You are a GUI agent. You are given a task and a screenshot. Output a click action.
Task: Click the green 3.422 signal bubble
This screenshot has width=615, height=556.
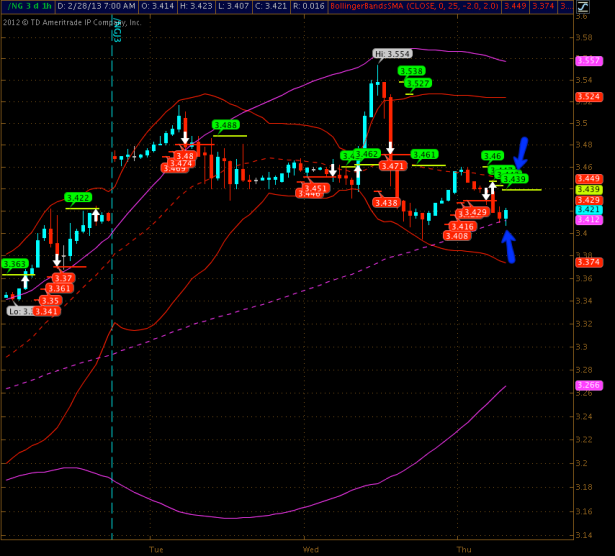coord(78,197)
